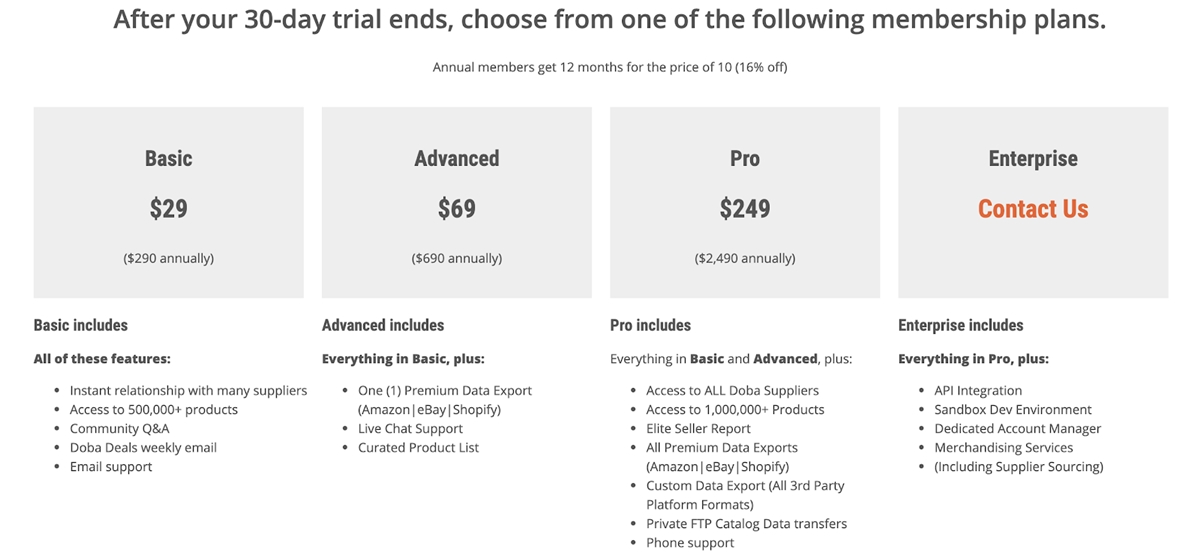The width and height of the screenshot is (1200, 558).
Task: Click the Contact Us link in Enterprise
Action: pyautogui.click(x=1033, y=209)
